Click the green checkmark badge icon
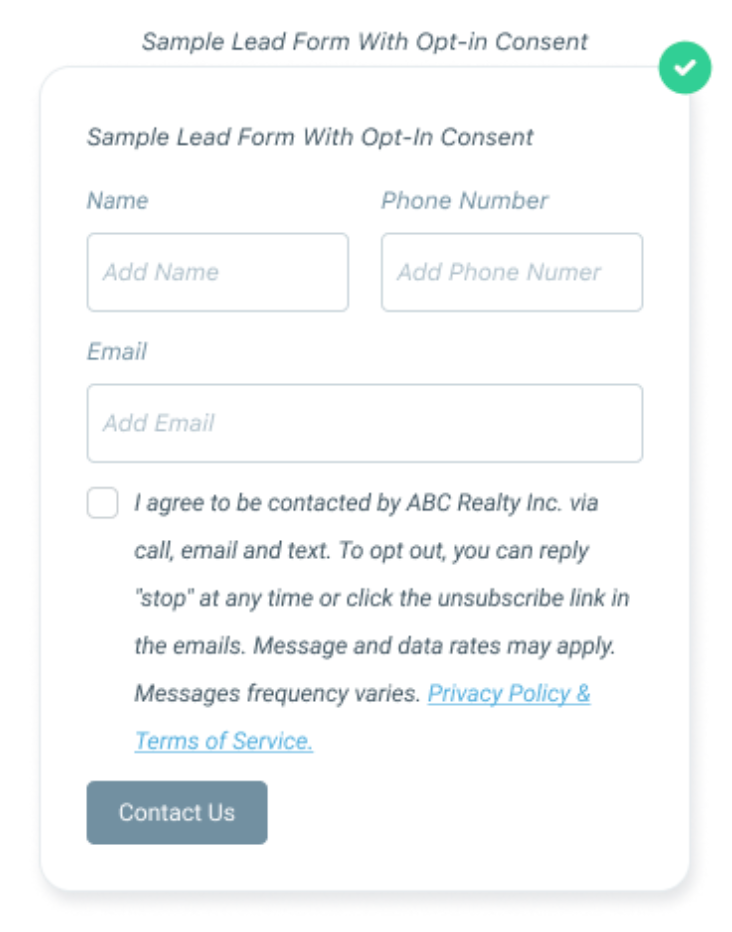This screenshot has width=732, height=932. (684, 68)
